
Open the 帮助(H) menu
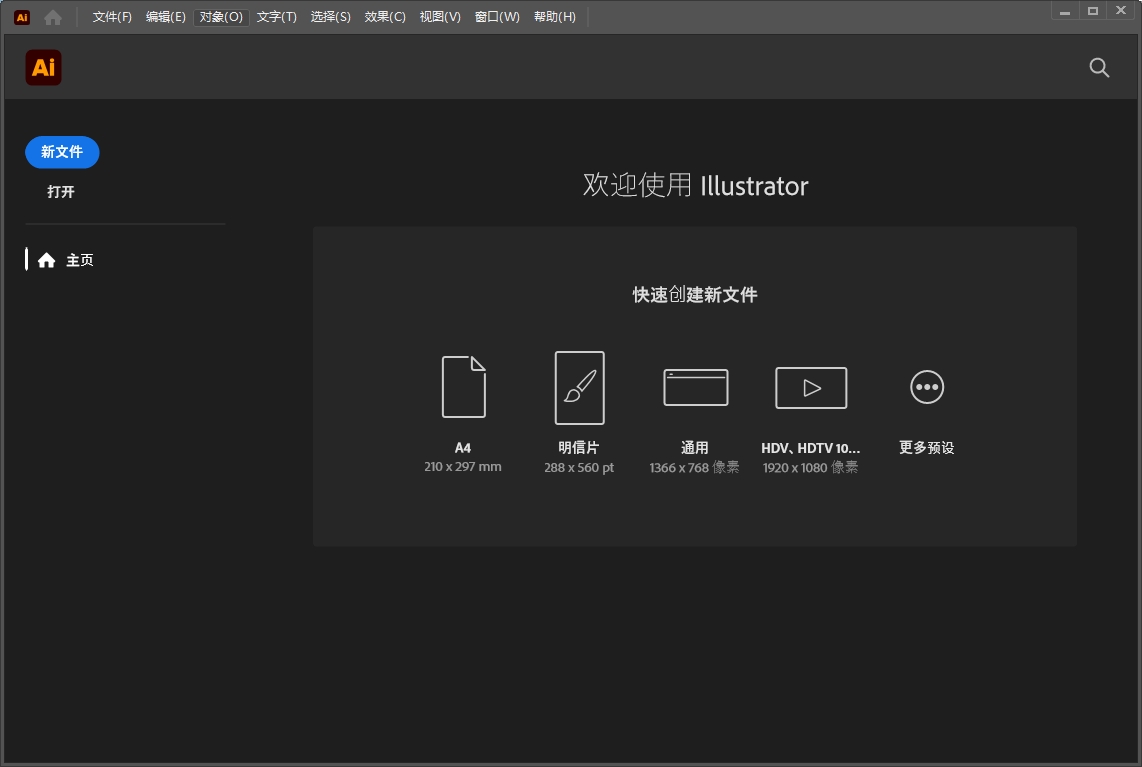[x=554, y=16]
